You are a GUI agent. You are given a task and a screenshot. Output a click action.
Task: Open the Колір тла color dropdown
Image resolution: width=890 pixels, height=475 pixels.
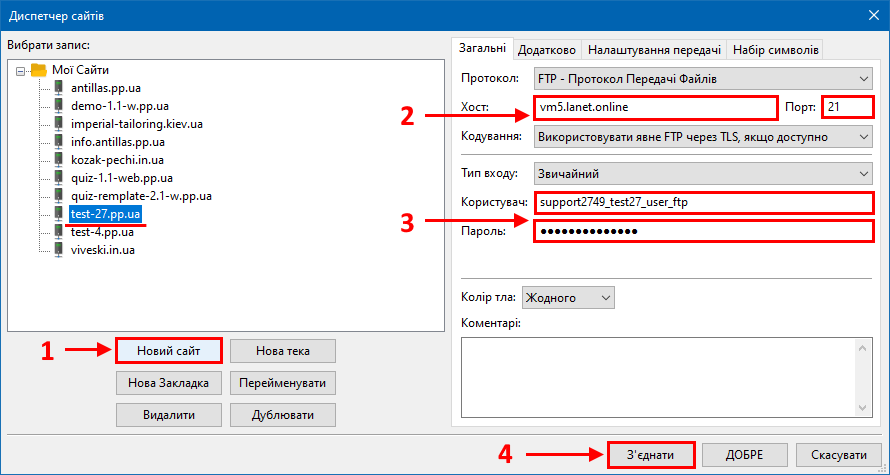click(603, 297)
